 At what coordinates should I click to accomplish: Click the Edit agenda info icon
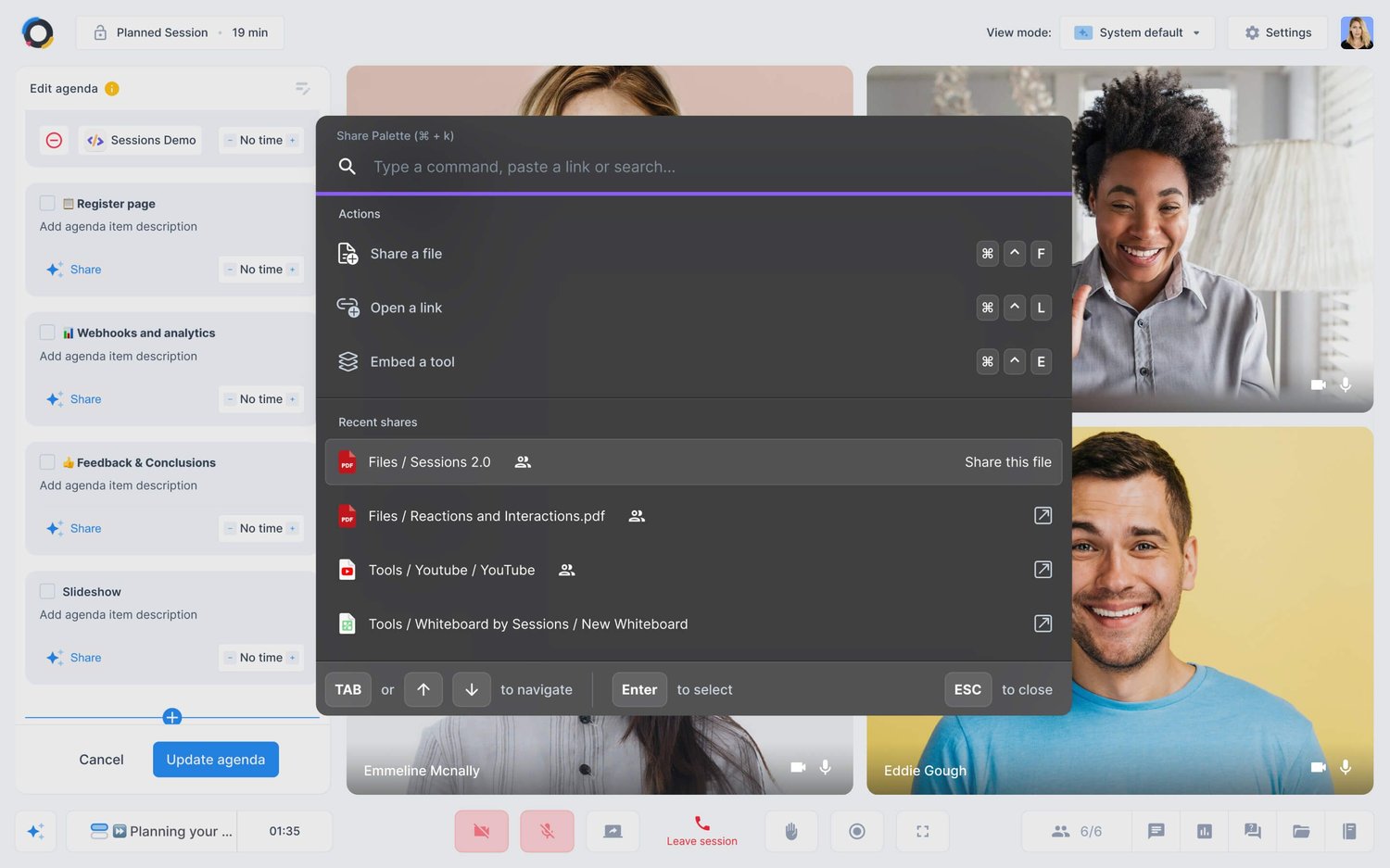pyautogui.click(x=112, y=89)
